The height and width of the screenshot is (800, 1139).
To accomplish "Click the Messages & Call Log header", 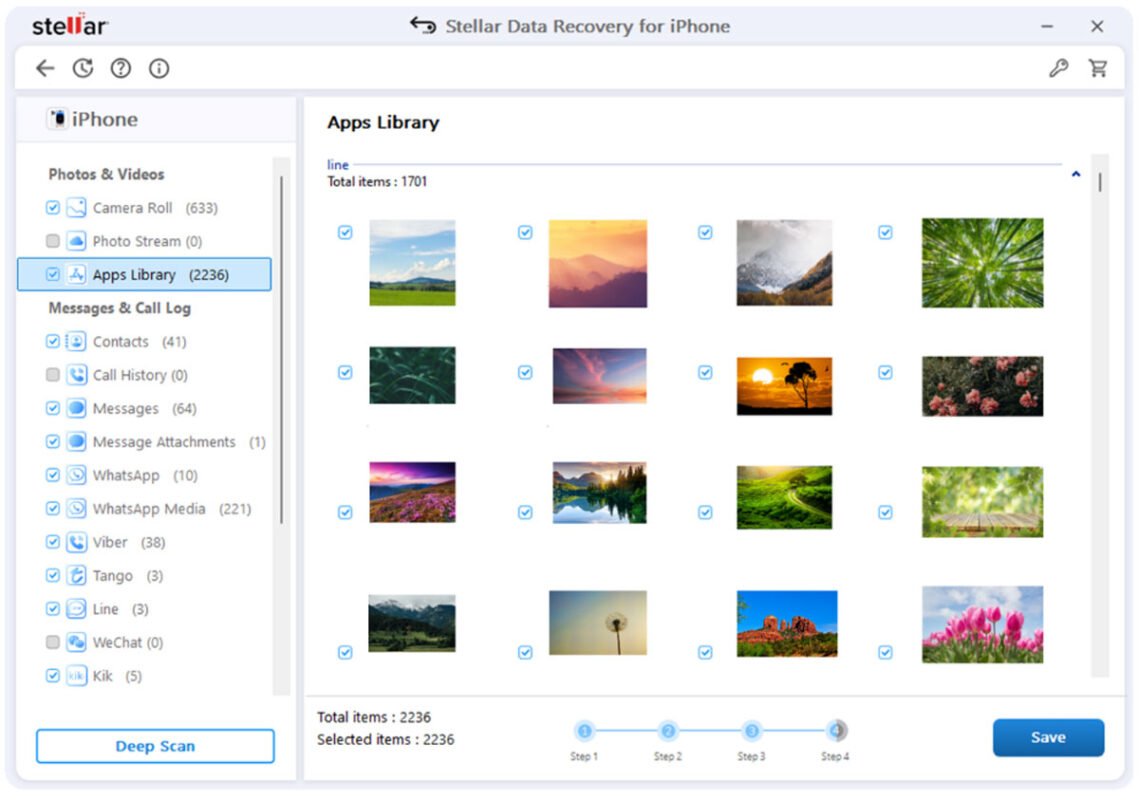I will [118, 308].
